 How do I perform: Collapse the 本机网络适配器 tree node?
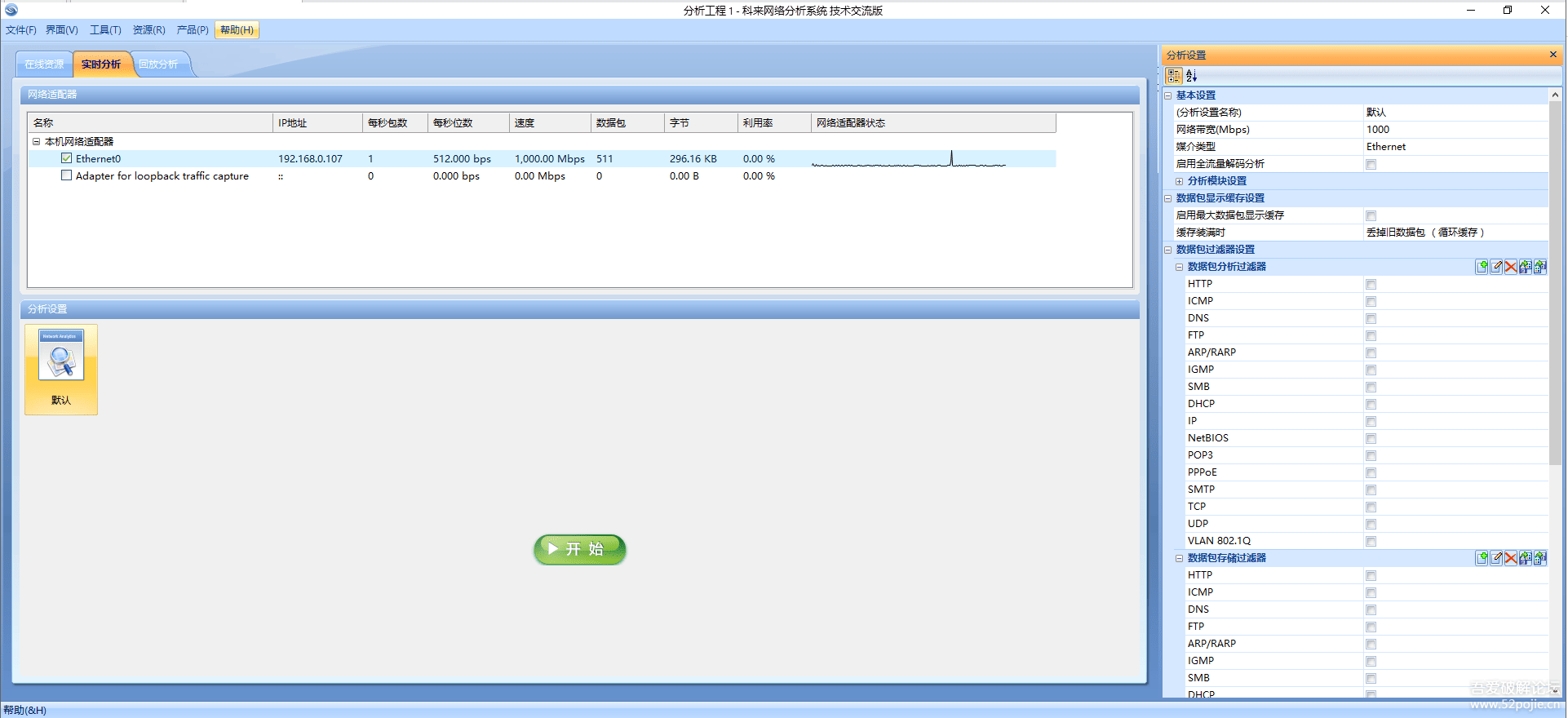pos(37,141)
